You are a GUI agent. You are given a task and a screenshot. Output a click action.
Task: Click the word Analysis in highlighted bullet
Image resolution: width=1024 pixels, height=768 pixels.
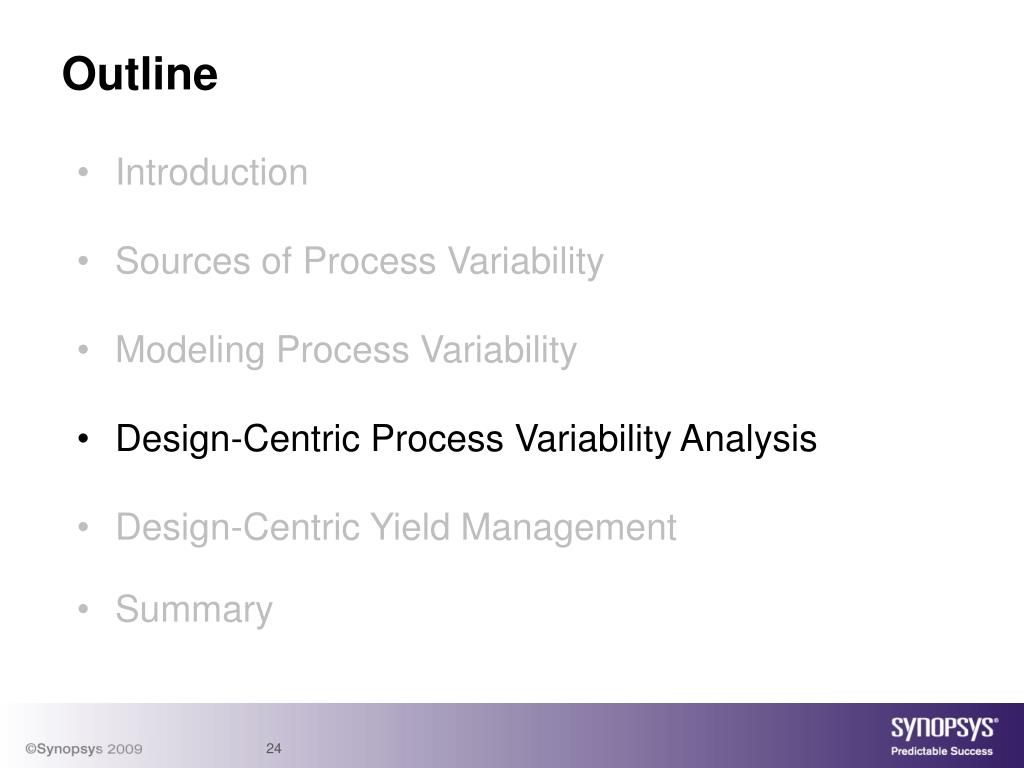748,439
